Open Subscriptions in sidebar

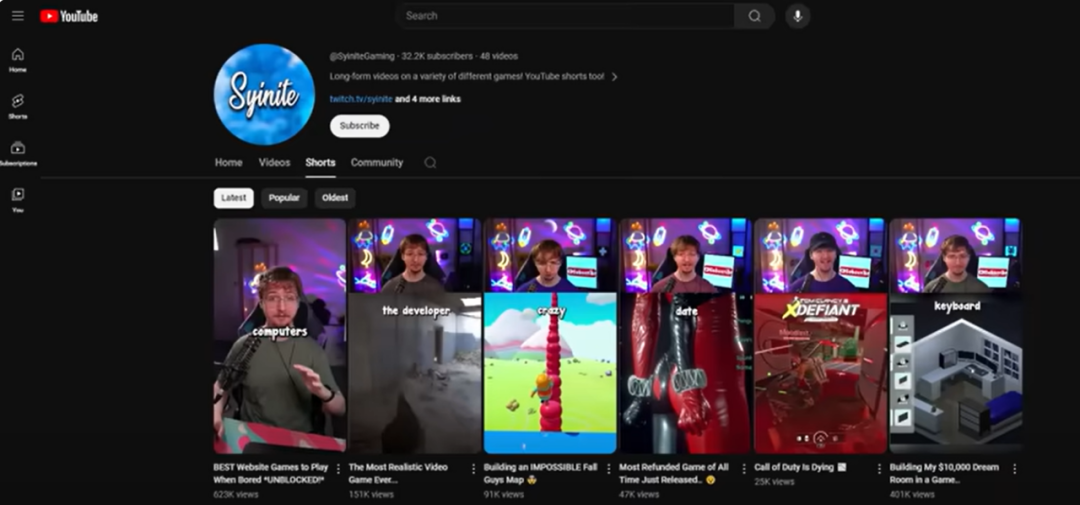pos(18,152)
